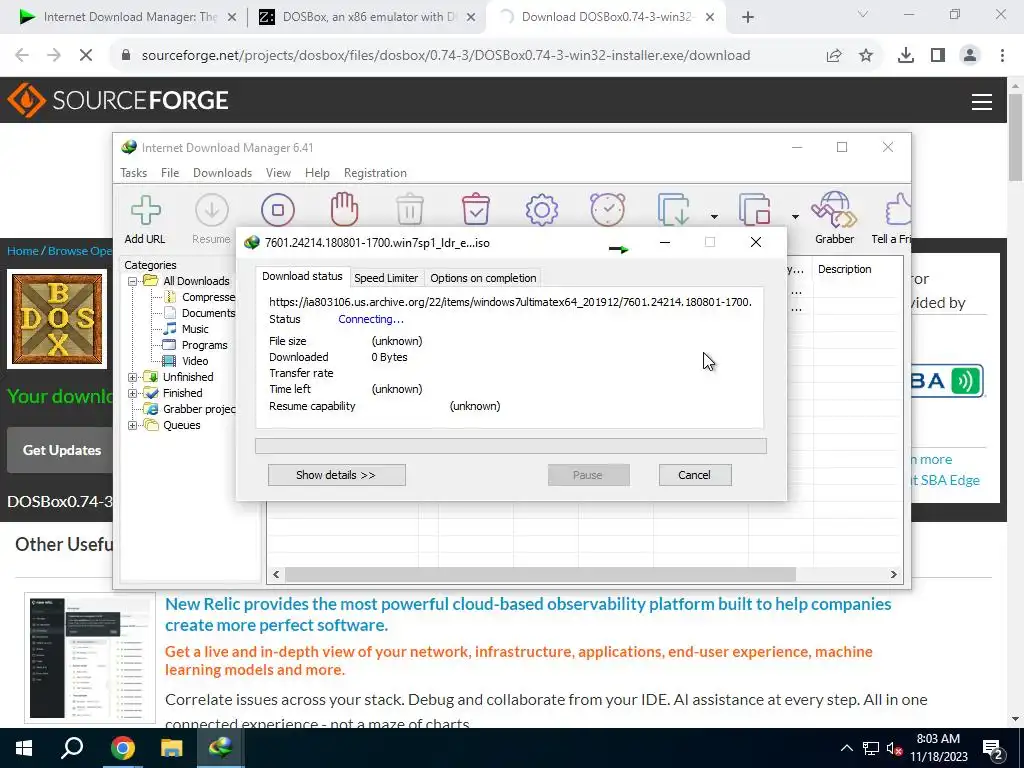This screenshot has width=1024, height=768.
Task: Open the Windows Start menu
Action: [24, 748]
